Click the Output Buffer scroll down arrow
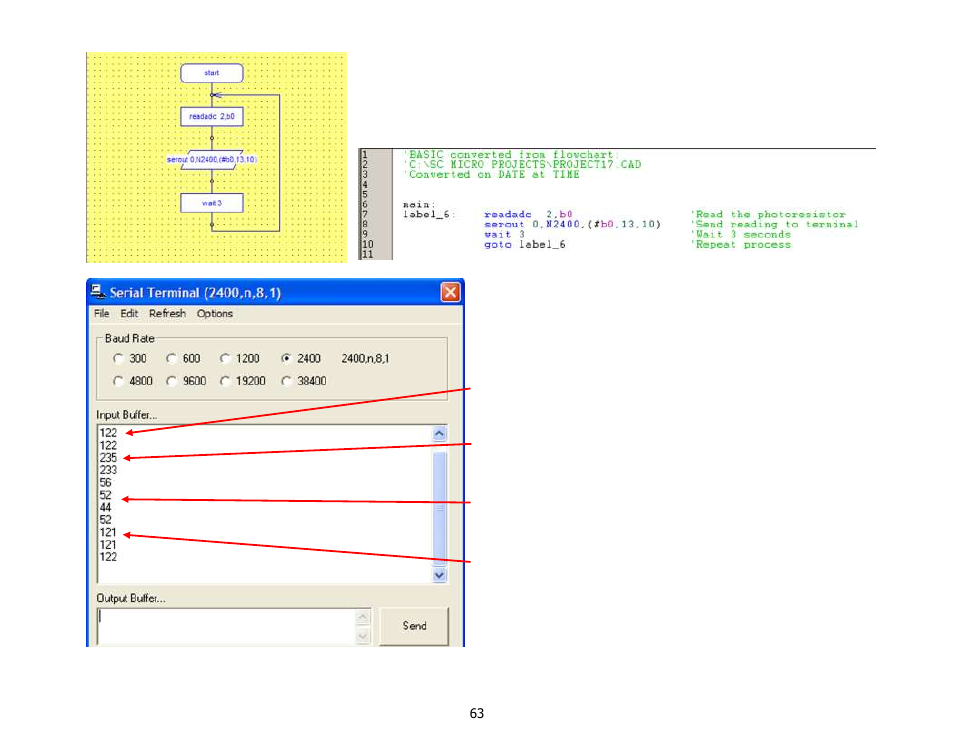The width and height of the screenshot is (954, 738). coord(363,636)
